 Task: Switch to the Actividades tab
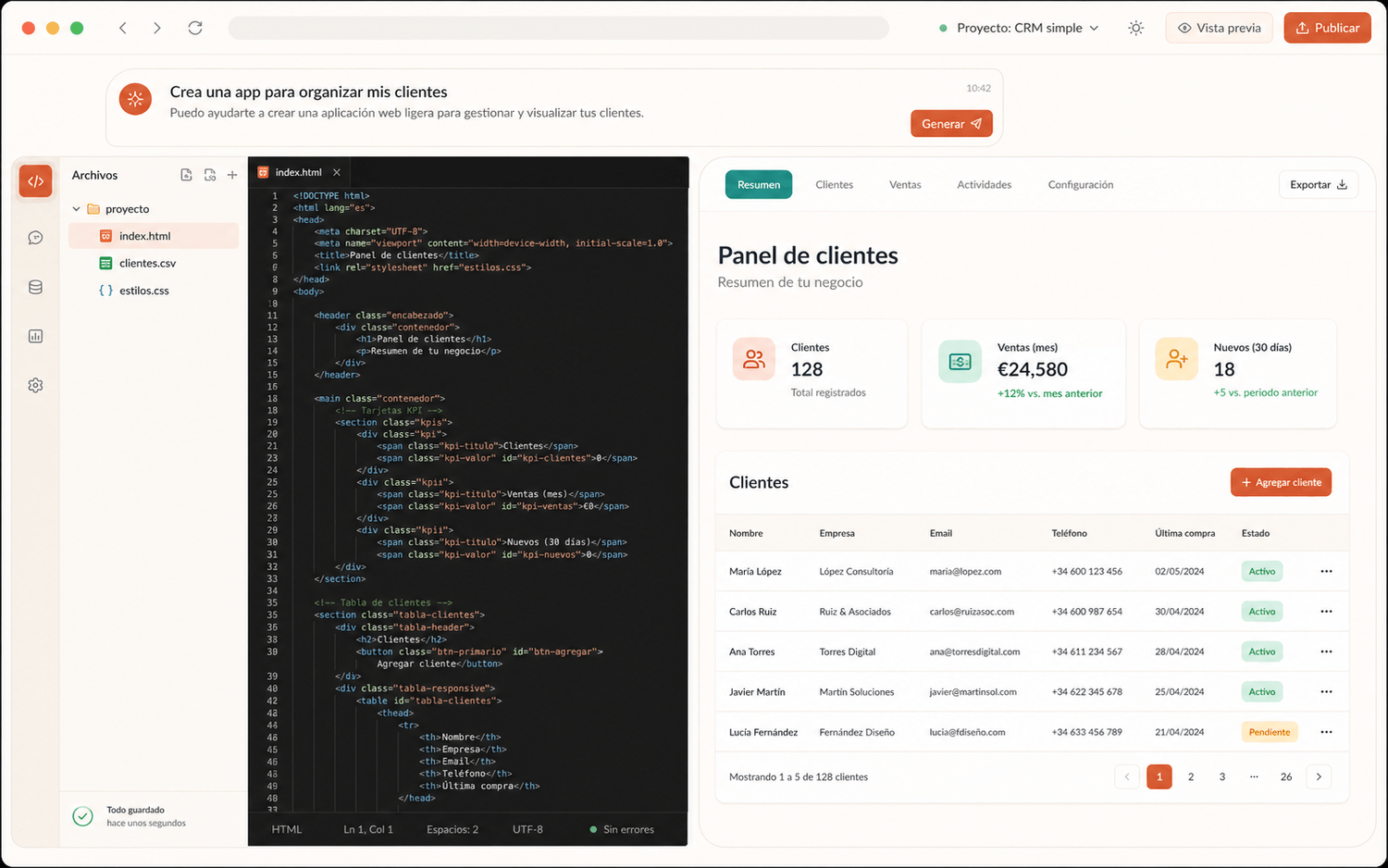[985, 185]
